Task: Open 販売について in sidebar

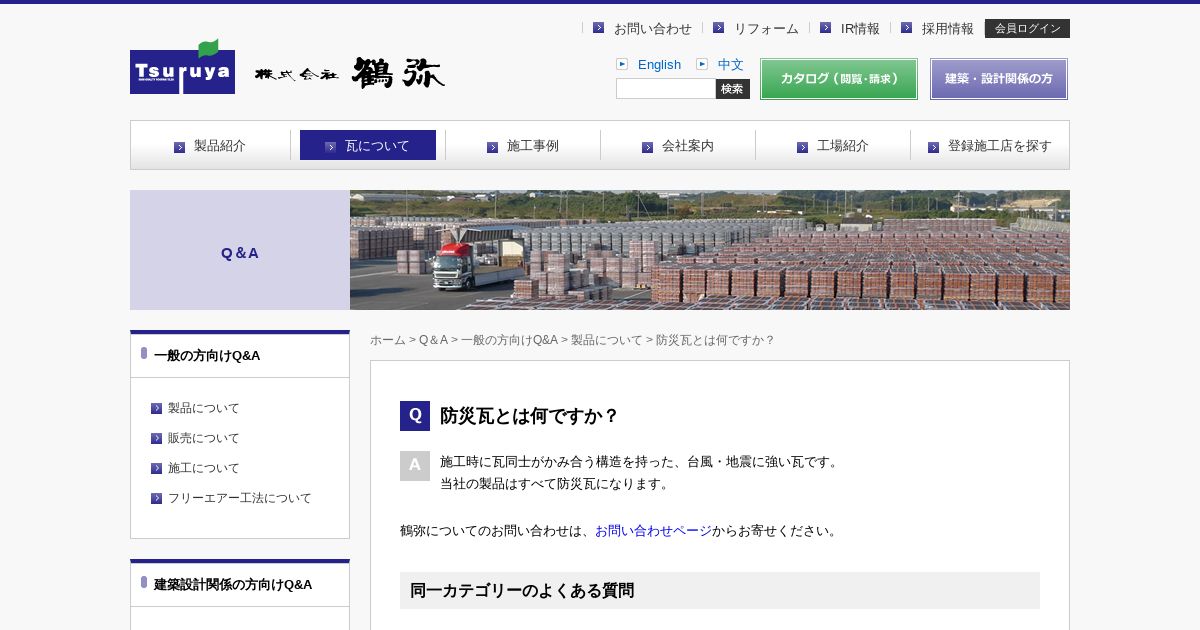Action: pyautogui.click(x=204, y=438)
